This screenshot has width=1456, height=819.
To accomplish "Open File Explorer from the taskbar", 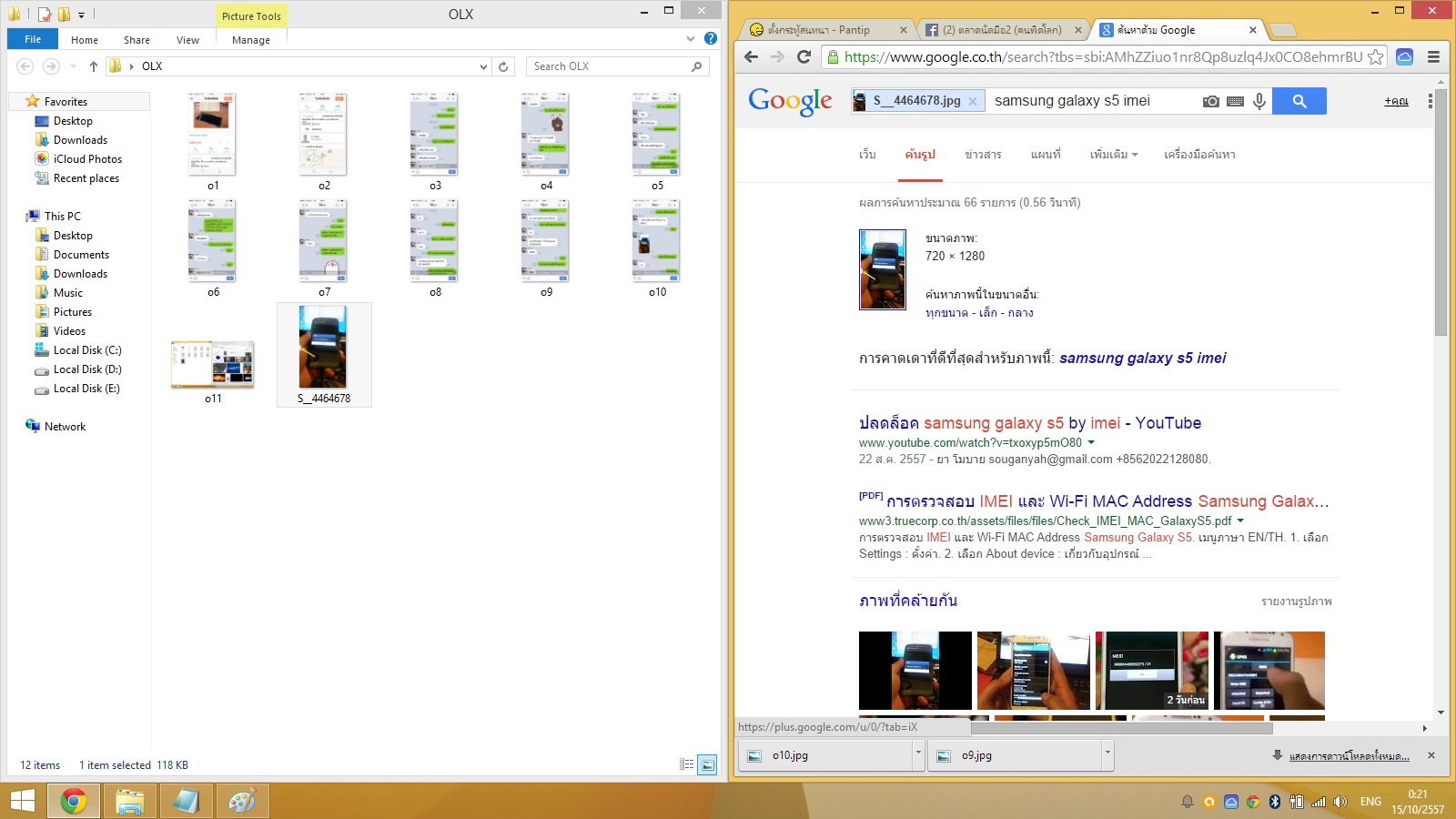I will pos(130,801).
